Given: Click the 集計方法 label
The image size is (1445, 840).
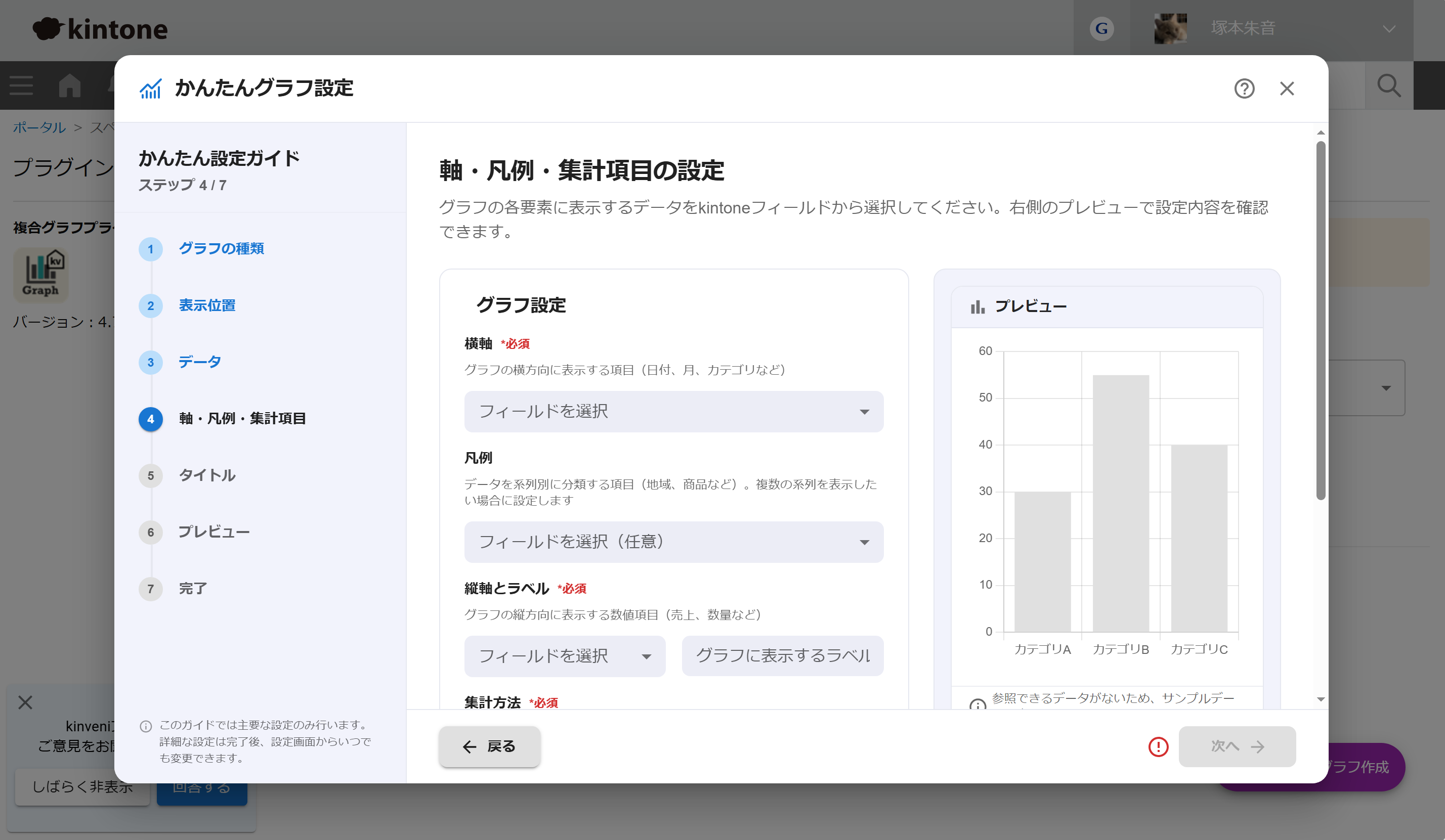Looking at the screenshot, I should click(492, 702).
